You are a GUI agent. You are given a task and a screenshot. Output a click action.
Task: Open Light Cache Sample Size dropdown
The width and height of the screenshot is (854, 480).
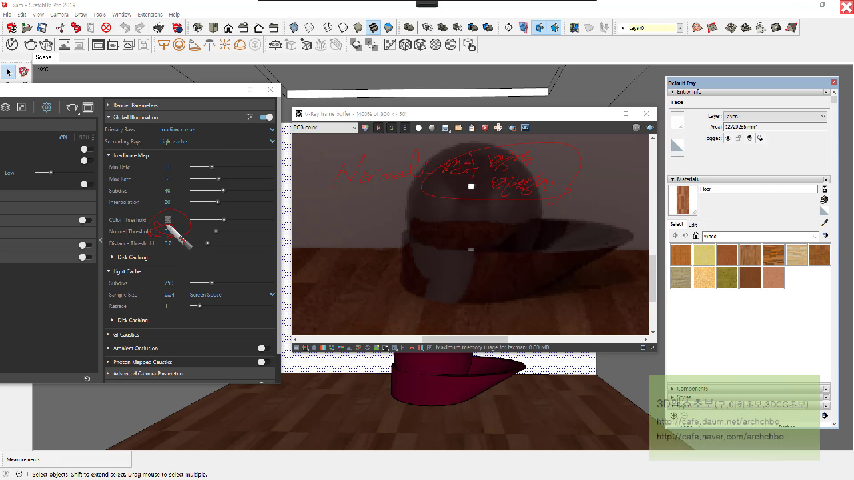coord(231,295)
